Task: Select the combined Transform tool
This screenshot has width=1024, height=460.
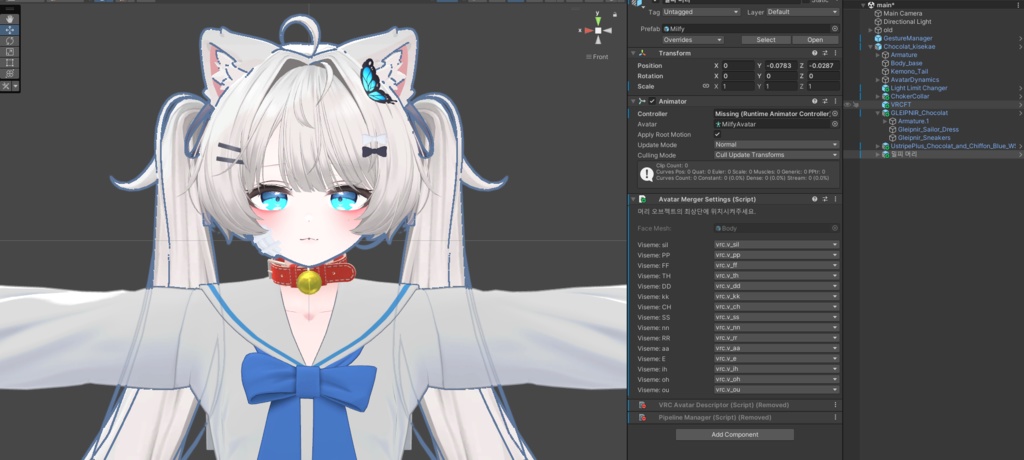Action: 10,73
